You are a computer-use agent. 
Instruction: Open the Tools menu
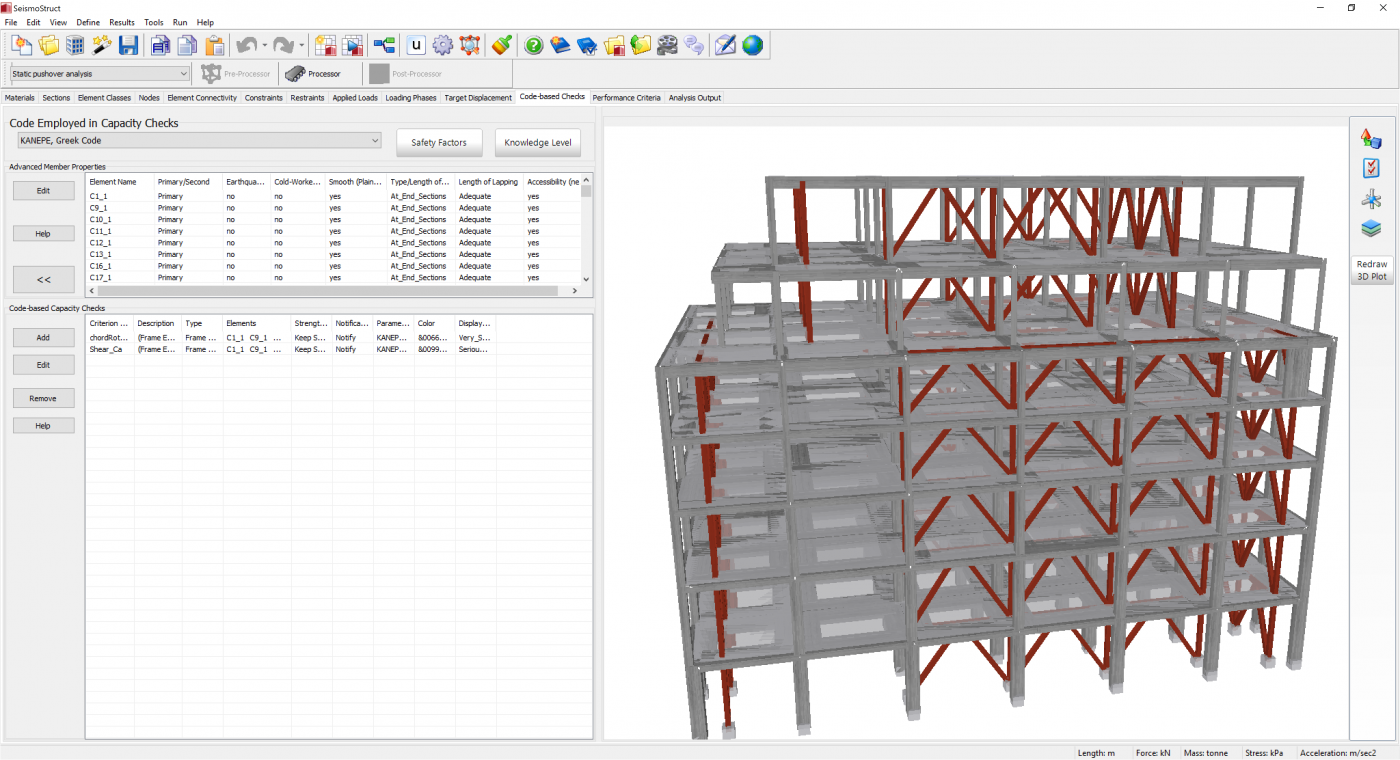[153, 22]
